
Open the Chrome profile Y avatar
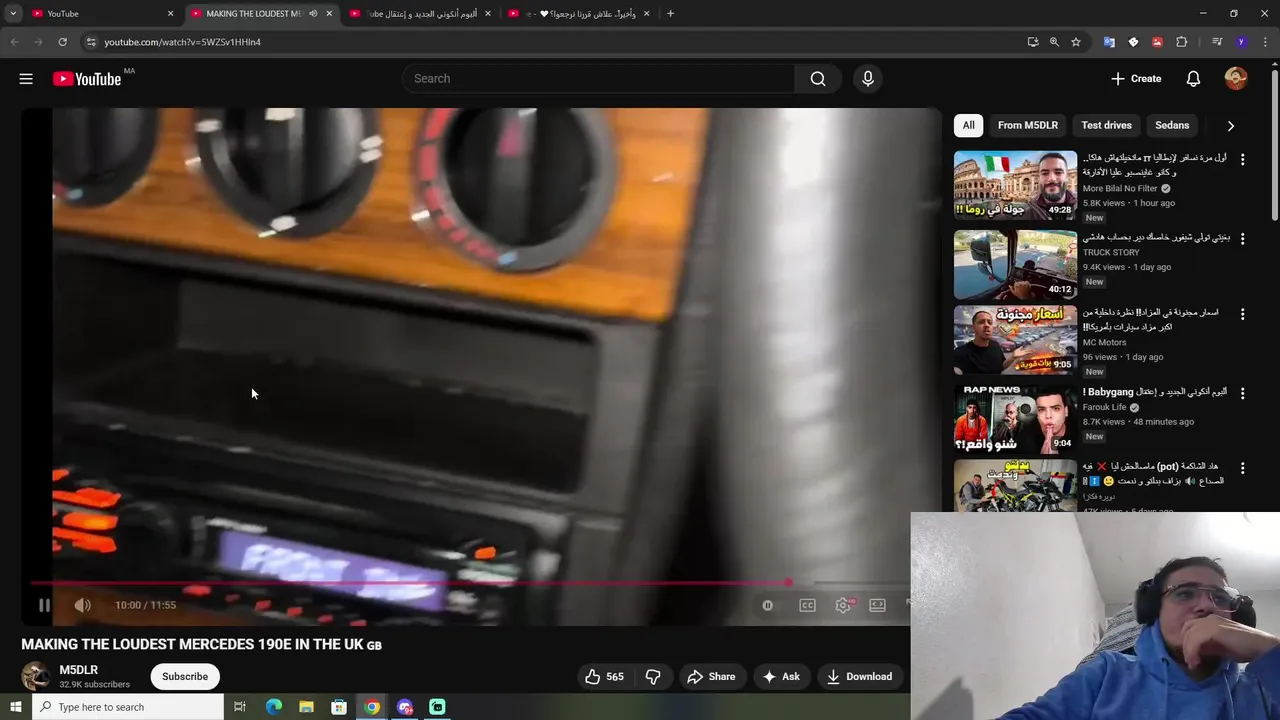[1241, 42]
